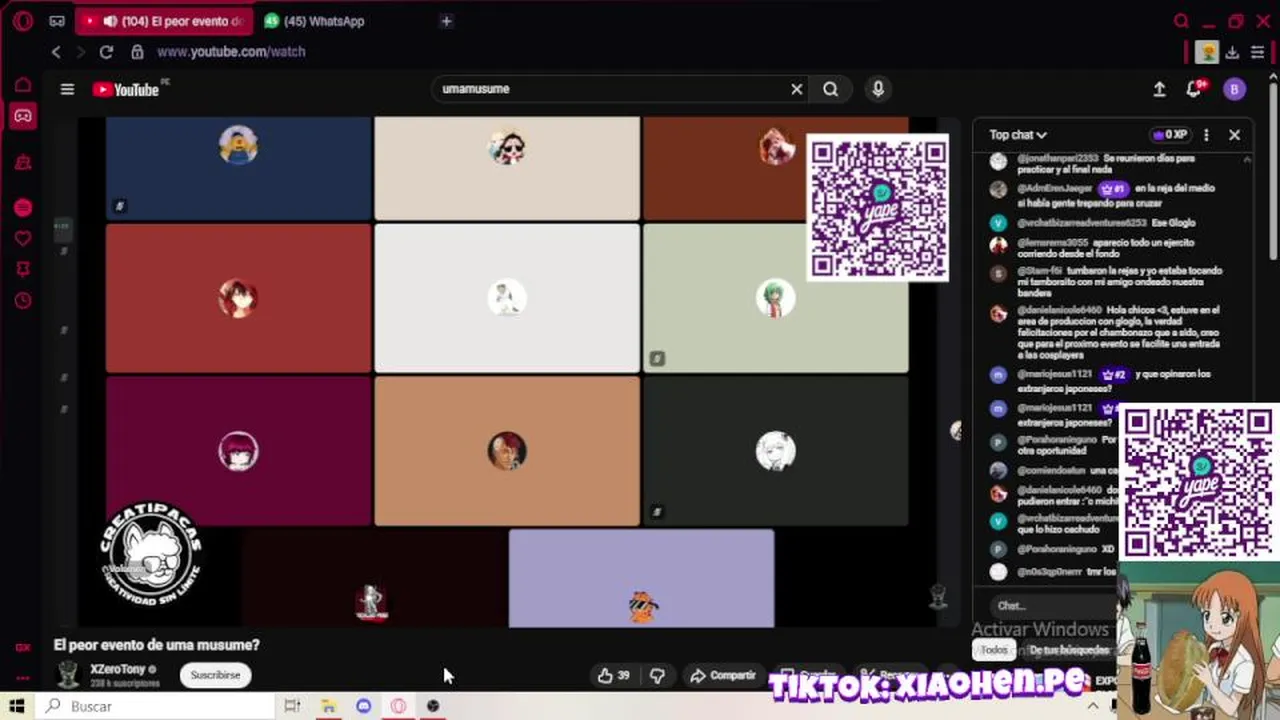The height and width of the screenshot is (720, 1280).
Task: Focus the address bar URL
Action: (231, 52)
